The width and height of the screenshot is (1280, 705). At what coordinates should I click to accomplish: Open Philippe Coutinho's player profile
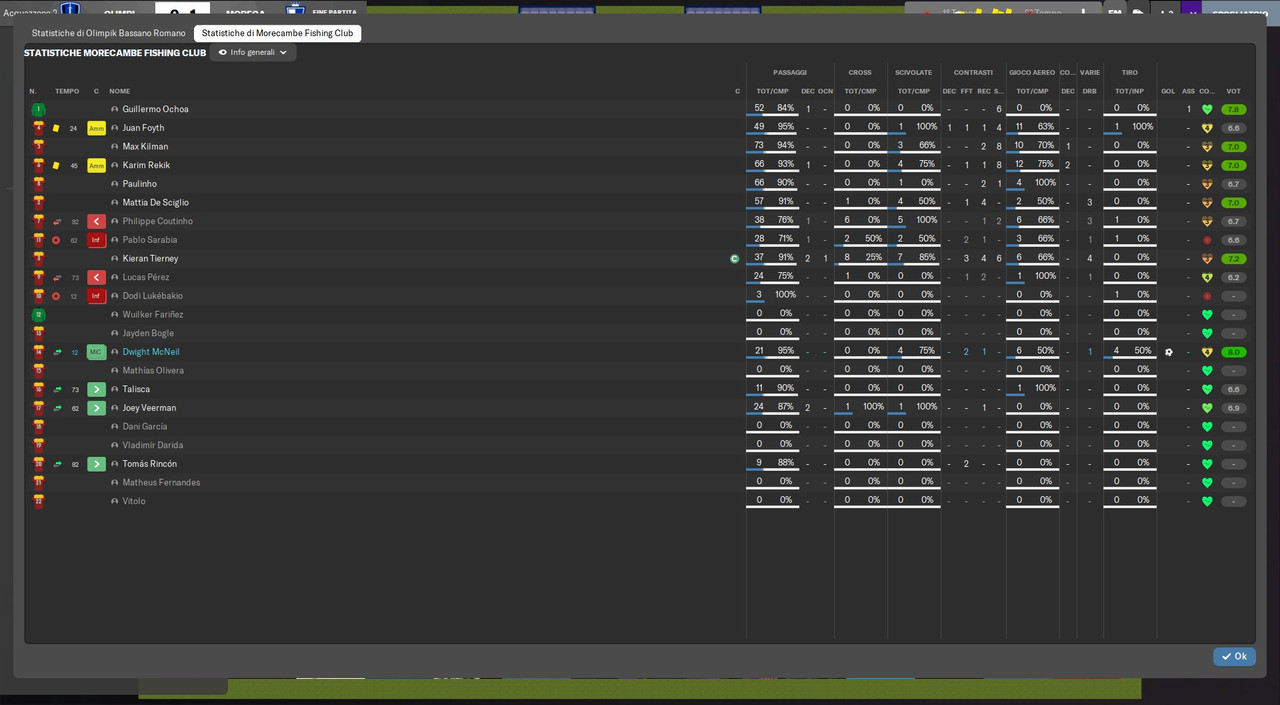pos(158,221)
